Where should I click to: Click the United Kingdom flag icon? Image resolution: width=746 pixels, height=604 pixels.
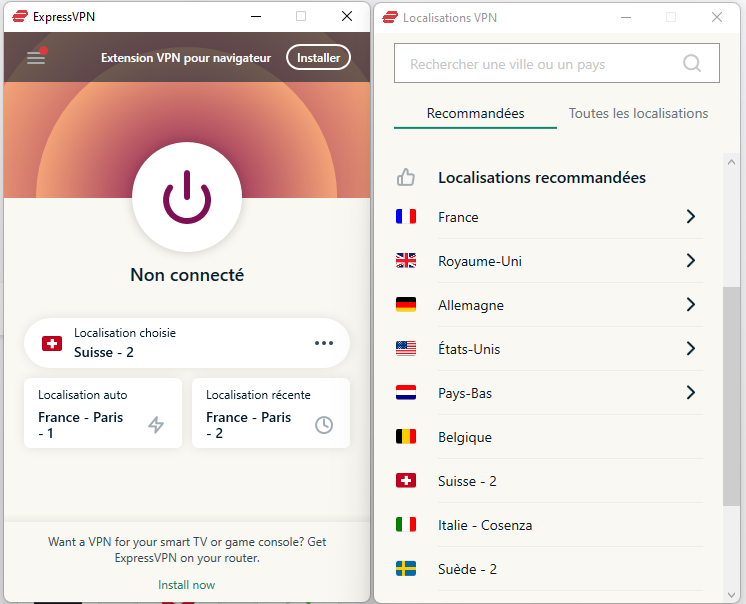click(406, 261)
